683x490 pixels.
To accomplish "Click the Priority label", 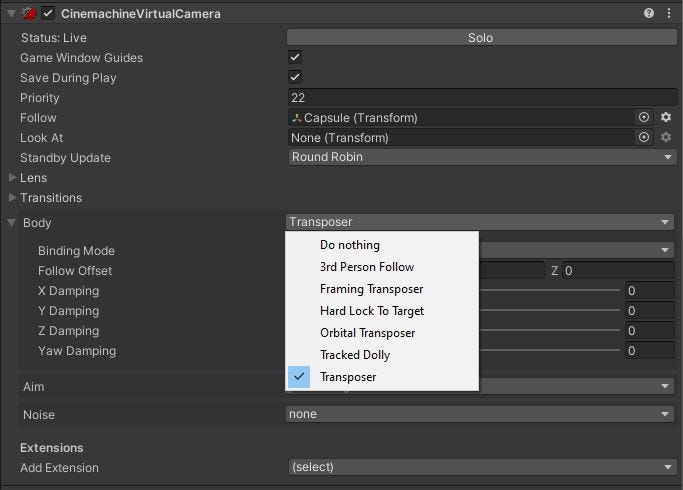I will point(40,98).
